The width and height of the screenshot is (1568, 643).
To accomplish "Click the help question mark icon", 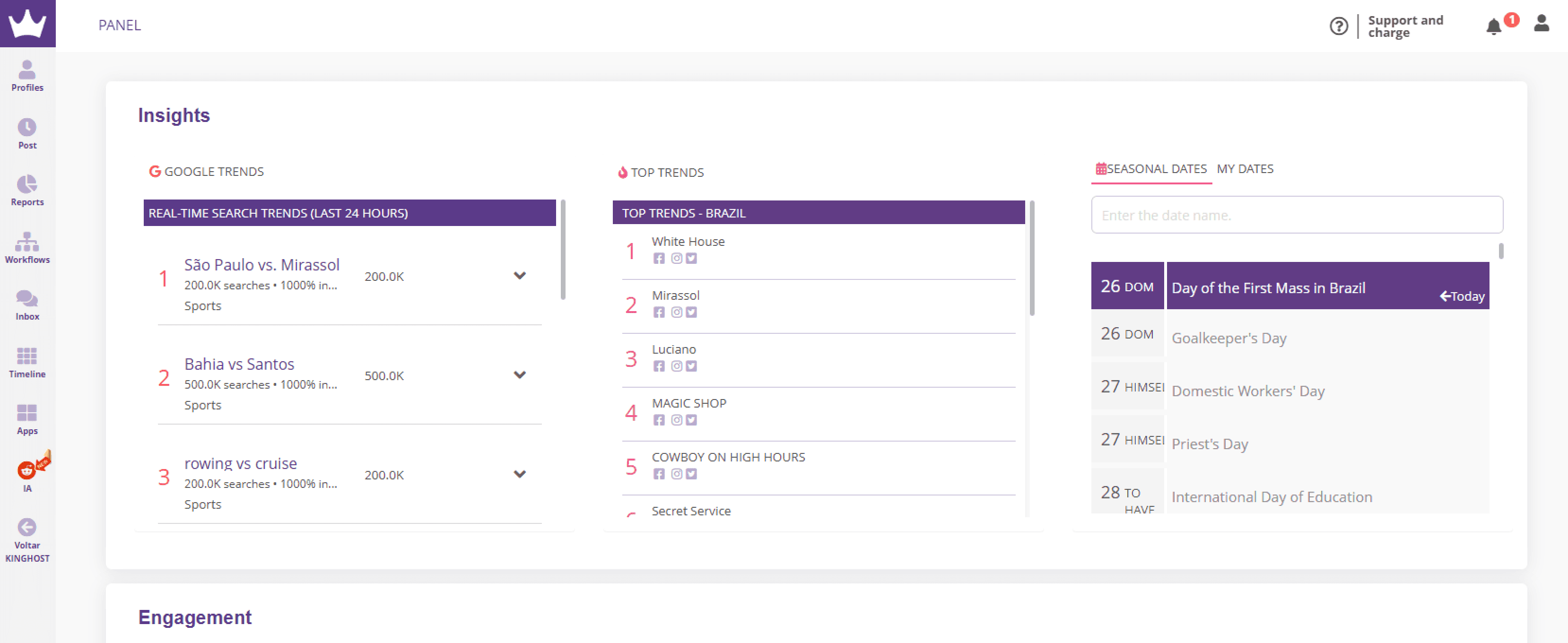I will [1338, 26].
